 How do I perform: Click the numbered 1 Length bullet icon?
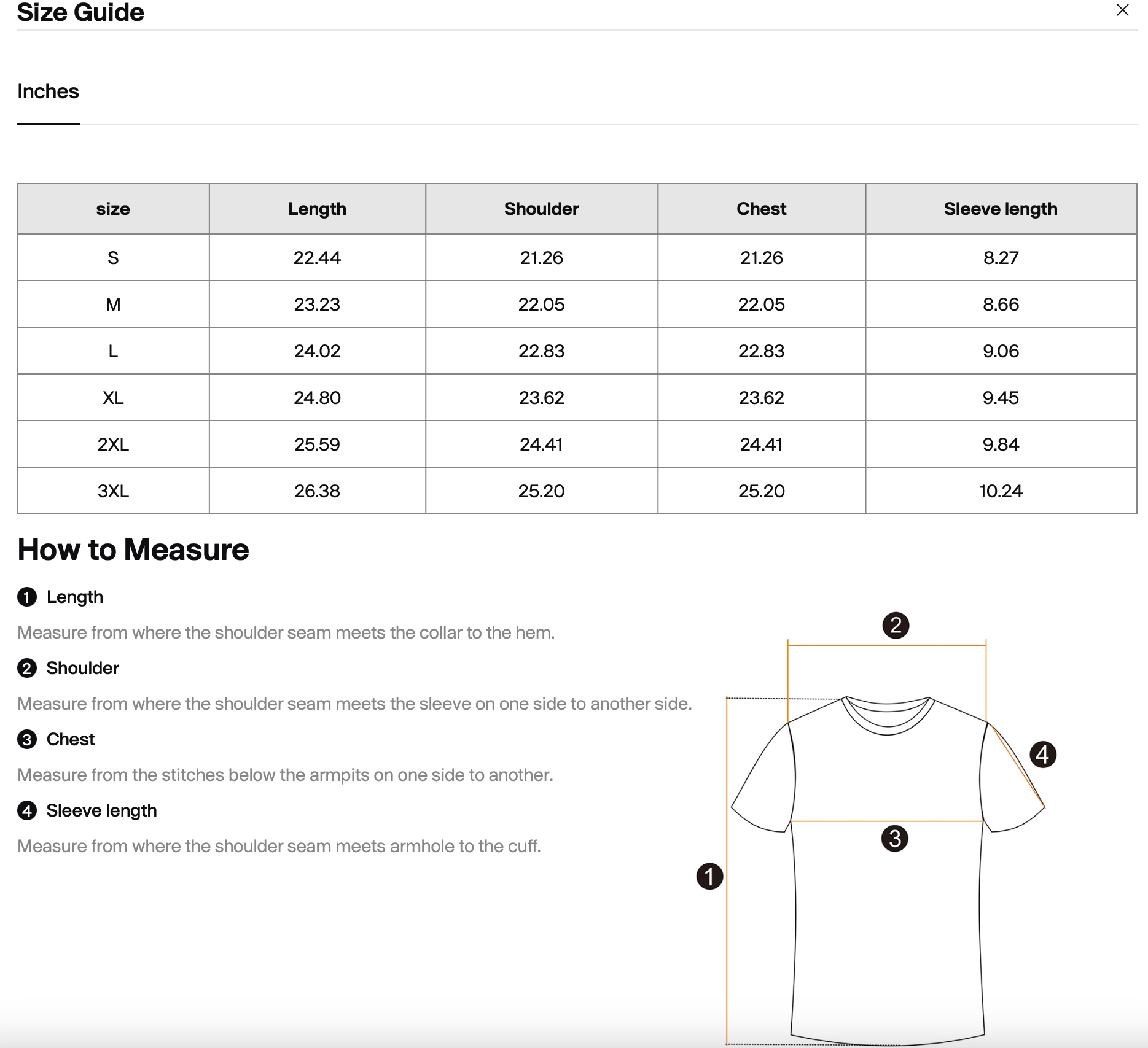pos(27,597)
